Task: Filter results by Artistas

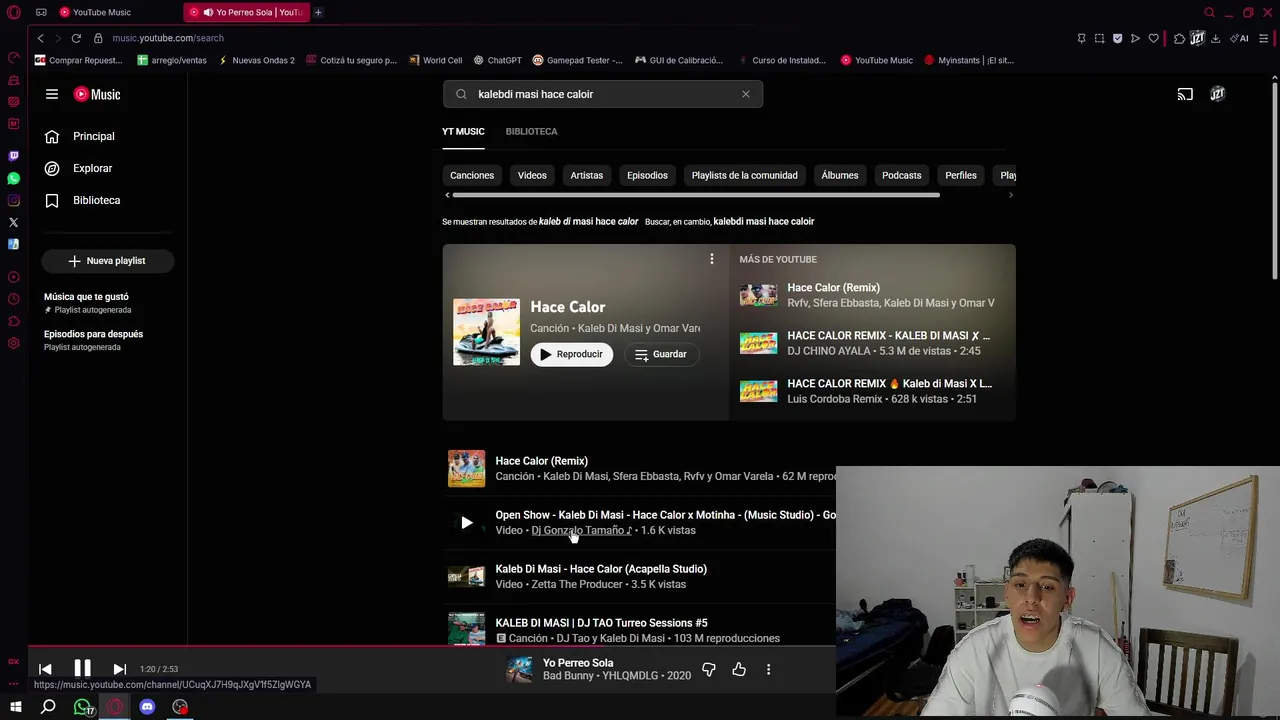Action: pos(587,175)
